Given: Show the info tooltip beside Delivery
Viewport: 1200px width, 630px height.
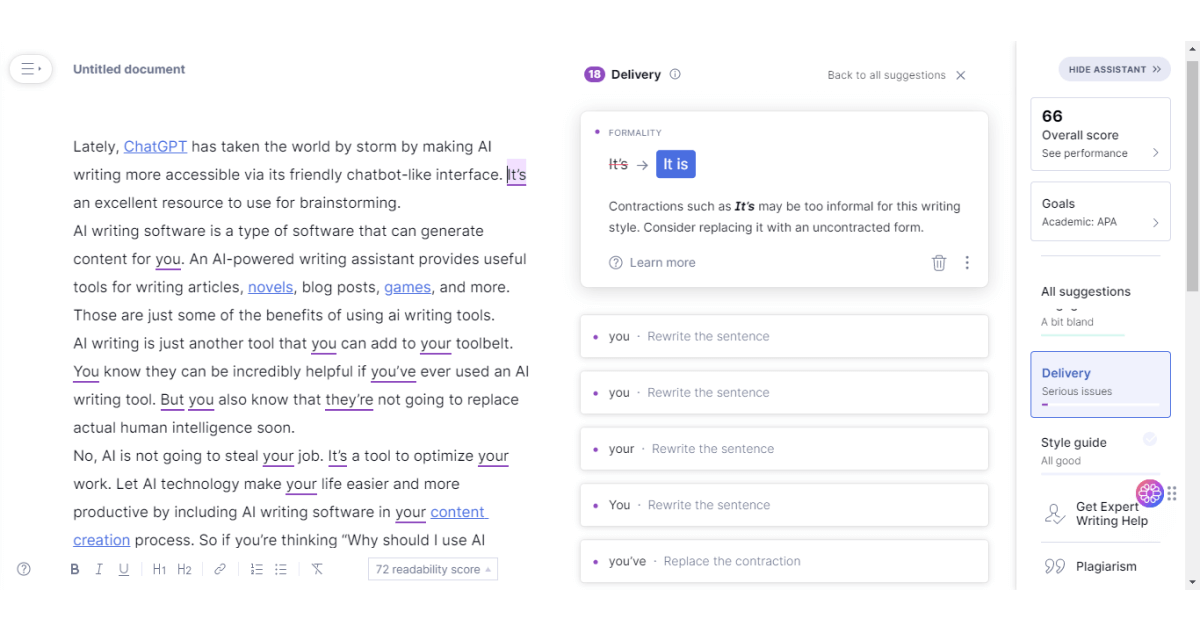Looking at the screenshot, I should [x=675, y=74].
